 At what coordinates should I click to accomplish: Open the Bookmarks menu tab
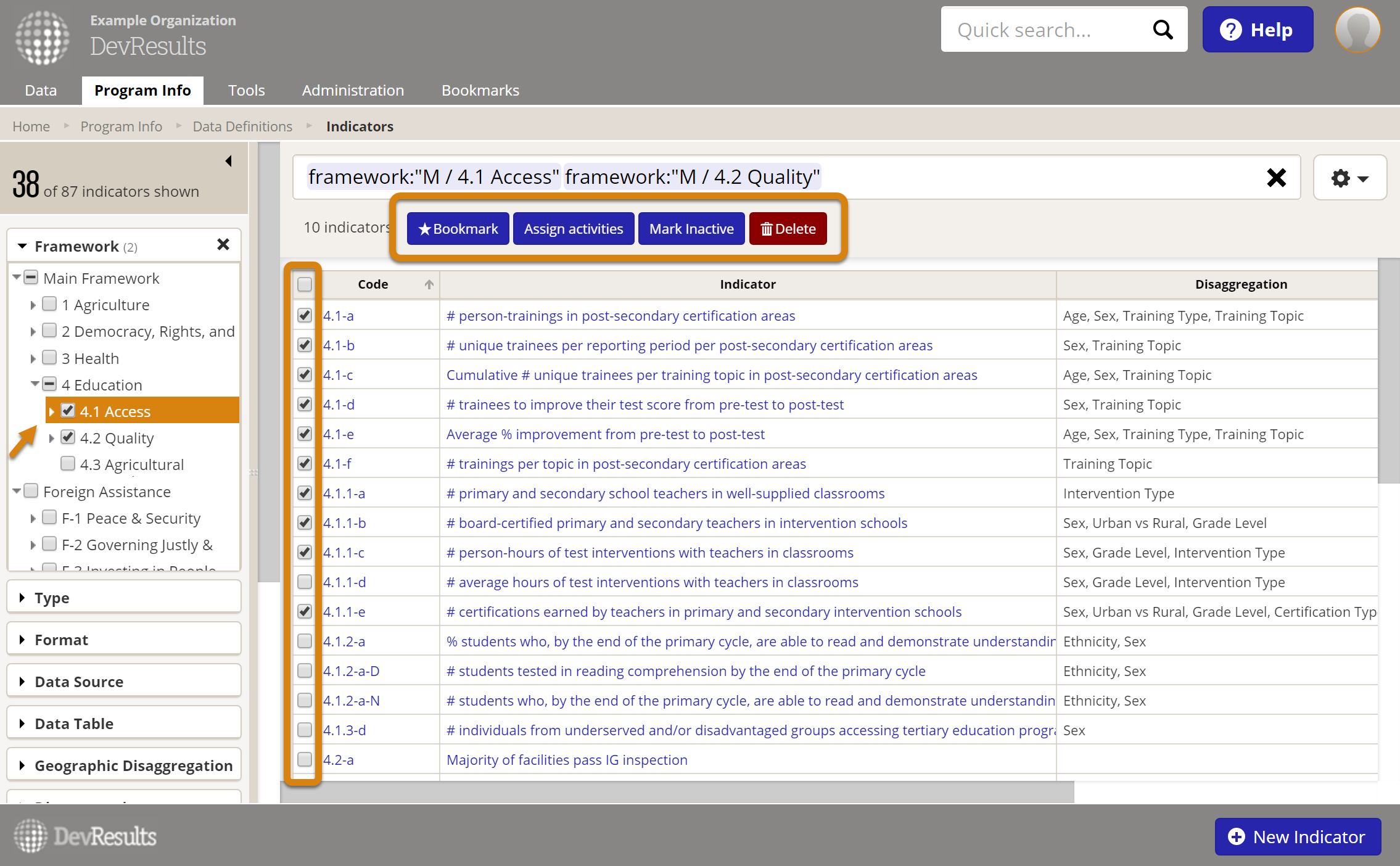[x=480, y=91]
